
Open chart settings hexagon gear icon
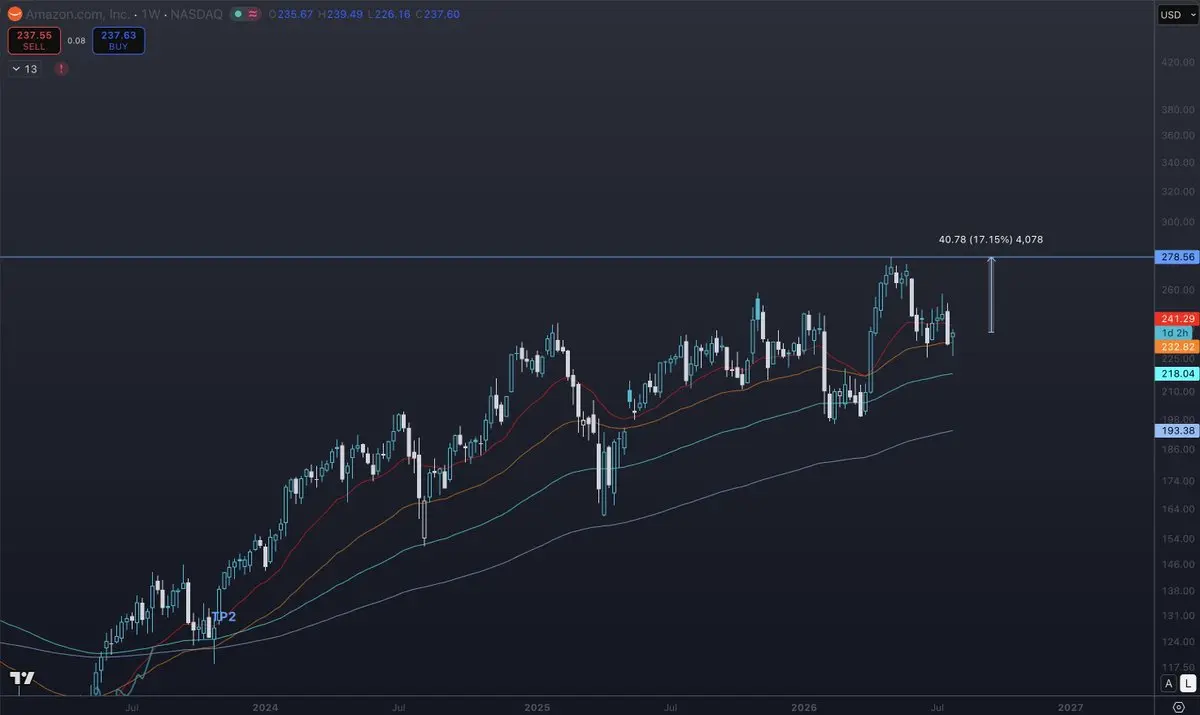click(x=1178, y=706)
